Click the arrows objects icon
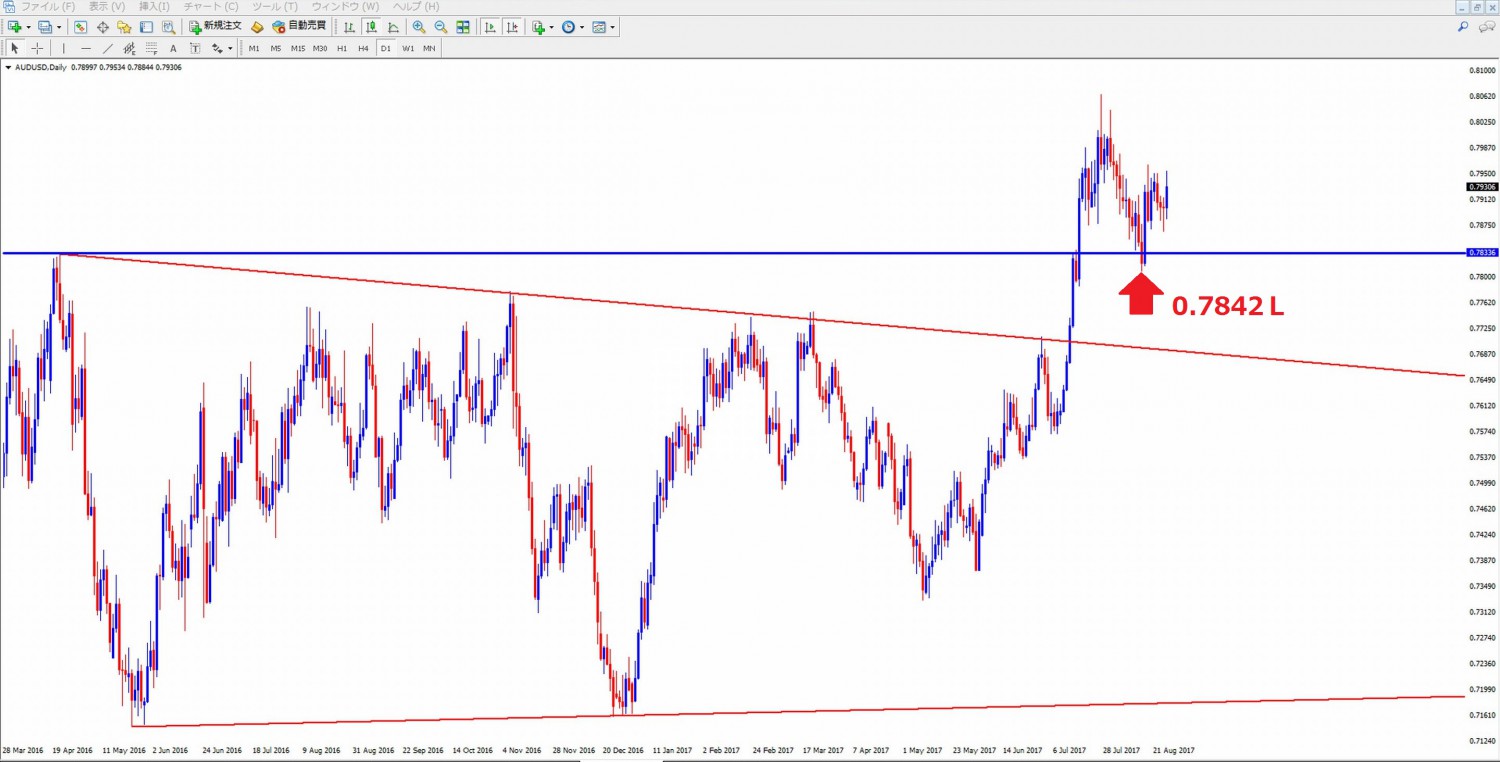The height and width of the screenshot is (762, 1500). coord(217,48)
